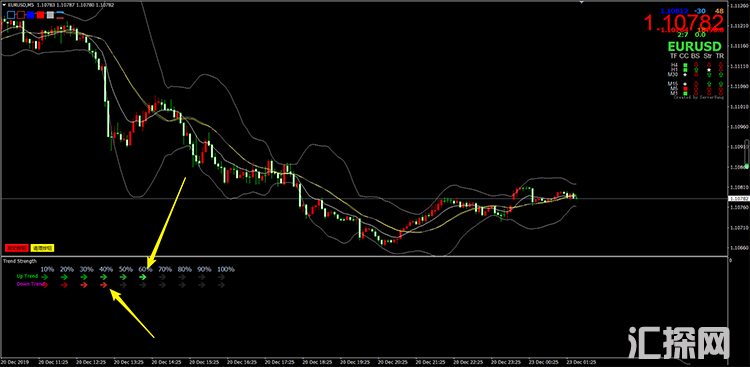Click the red outlined square button
The image size is (750, 367).
click(21, 15)
